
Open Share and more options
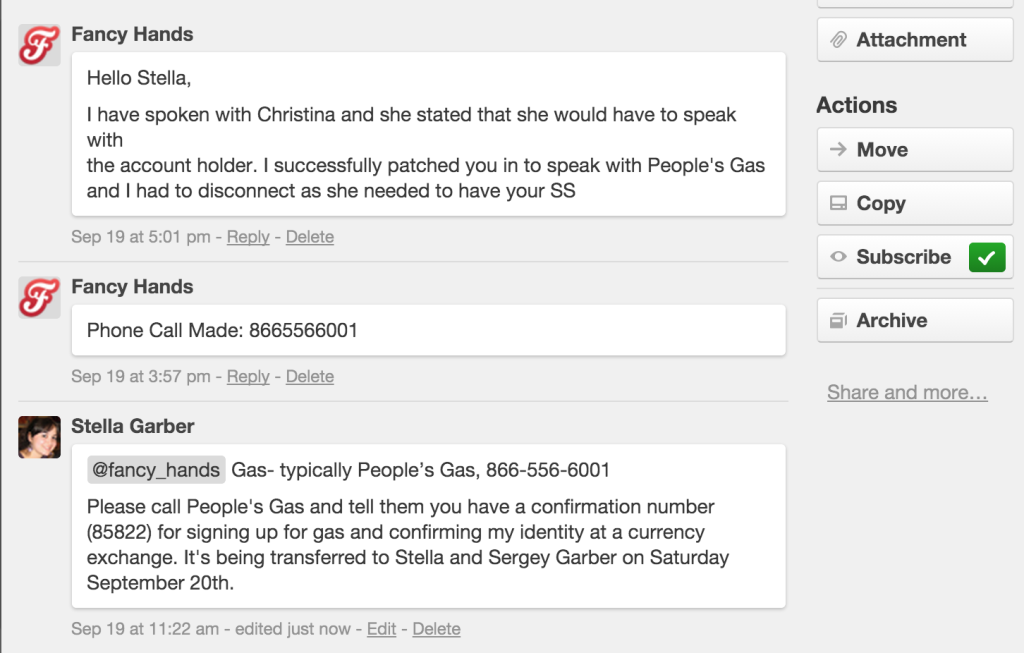(x=907, y=392)
